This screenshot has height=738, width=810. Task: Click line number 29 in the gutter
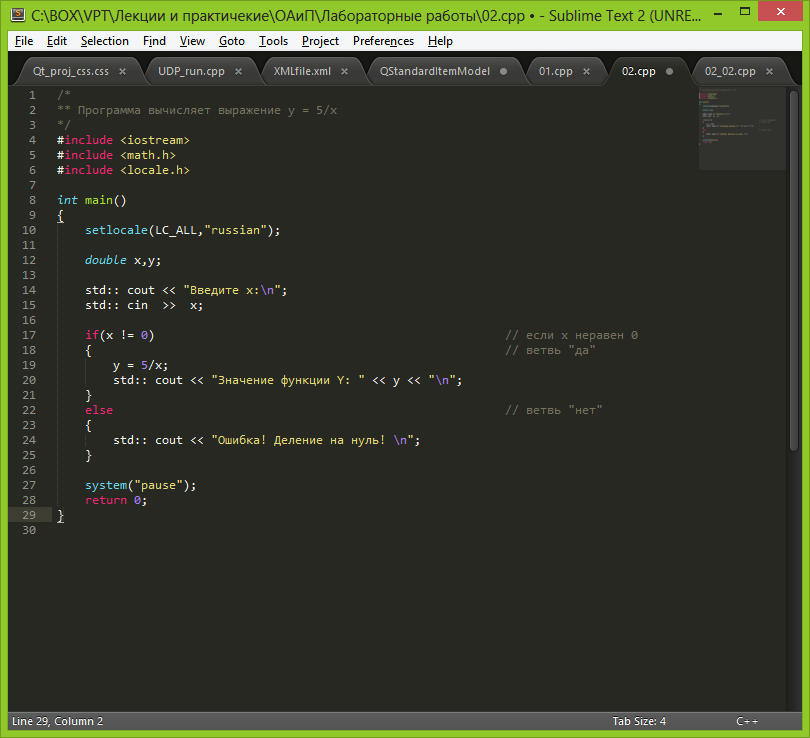[x=29, y=515]
